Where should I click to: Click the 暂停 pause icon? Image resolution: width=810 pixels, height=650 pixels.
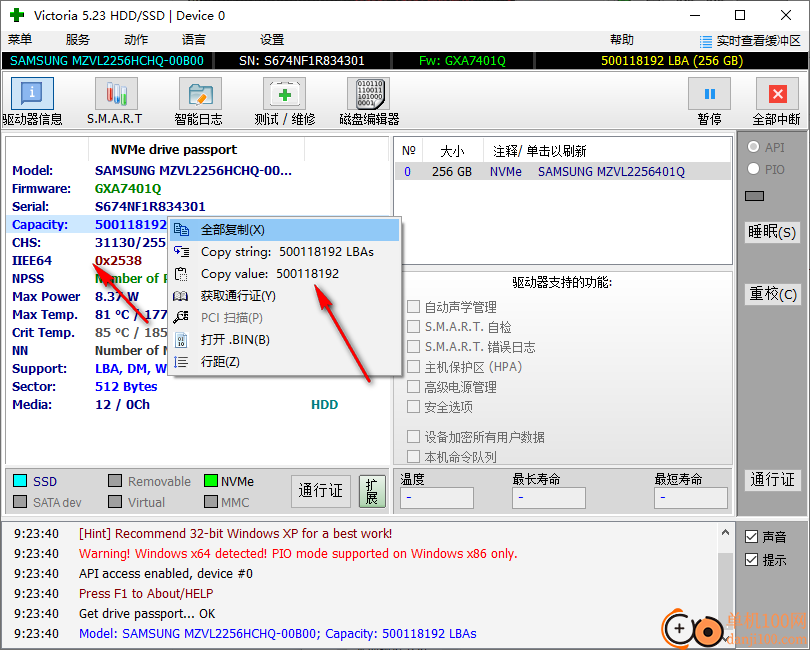709,94
